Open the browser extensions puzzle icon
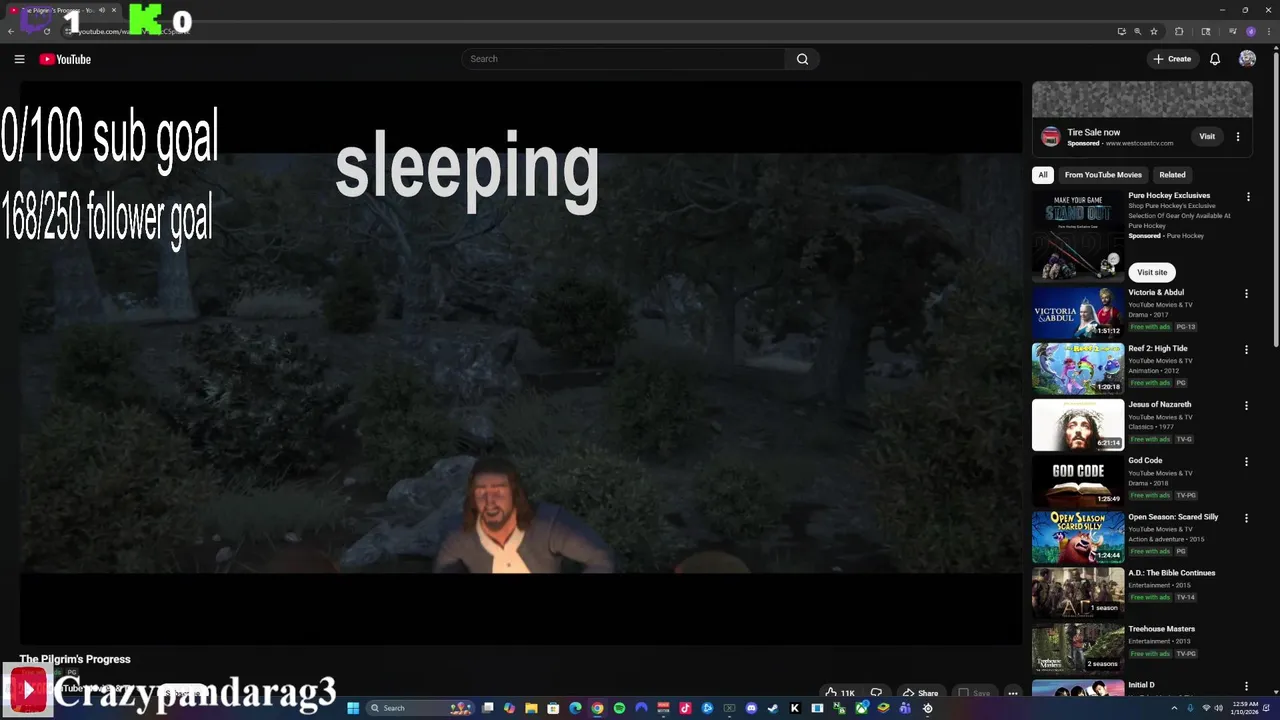 pyautogui.click(x=1179, y=31)
